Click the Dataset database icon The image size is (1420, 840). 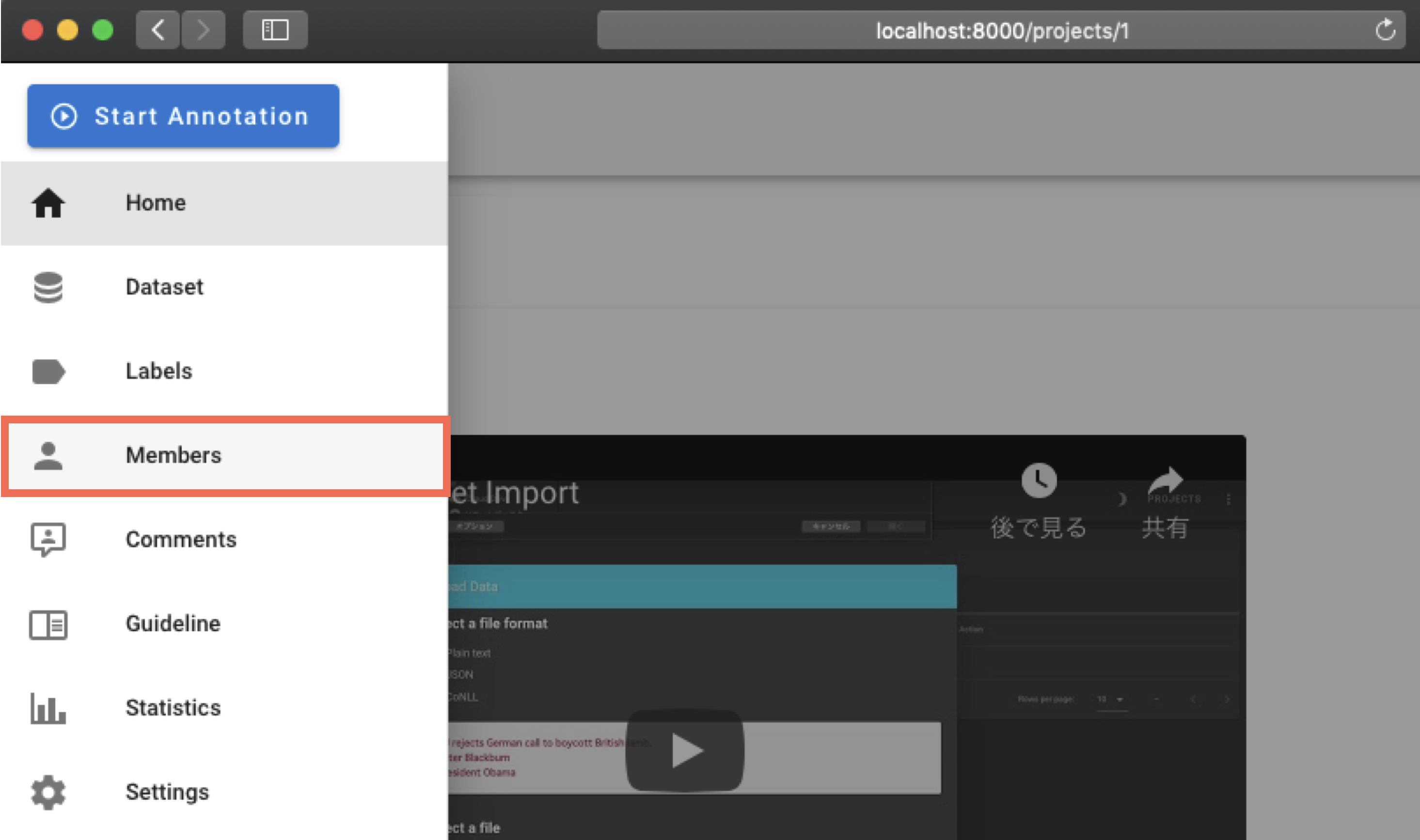[x=48, y=288]
